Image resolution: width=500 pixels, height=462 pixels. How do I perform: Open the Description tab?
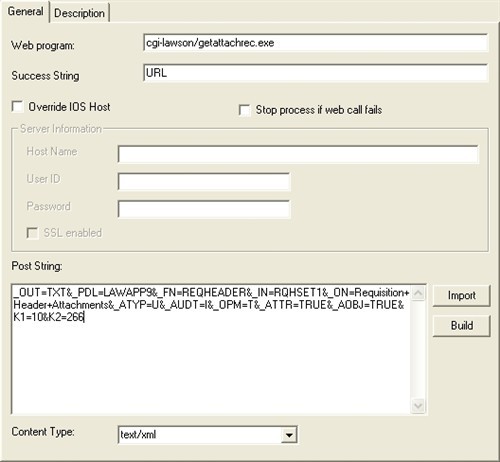(x=79, y=13)
